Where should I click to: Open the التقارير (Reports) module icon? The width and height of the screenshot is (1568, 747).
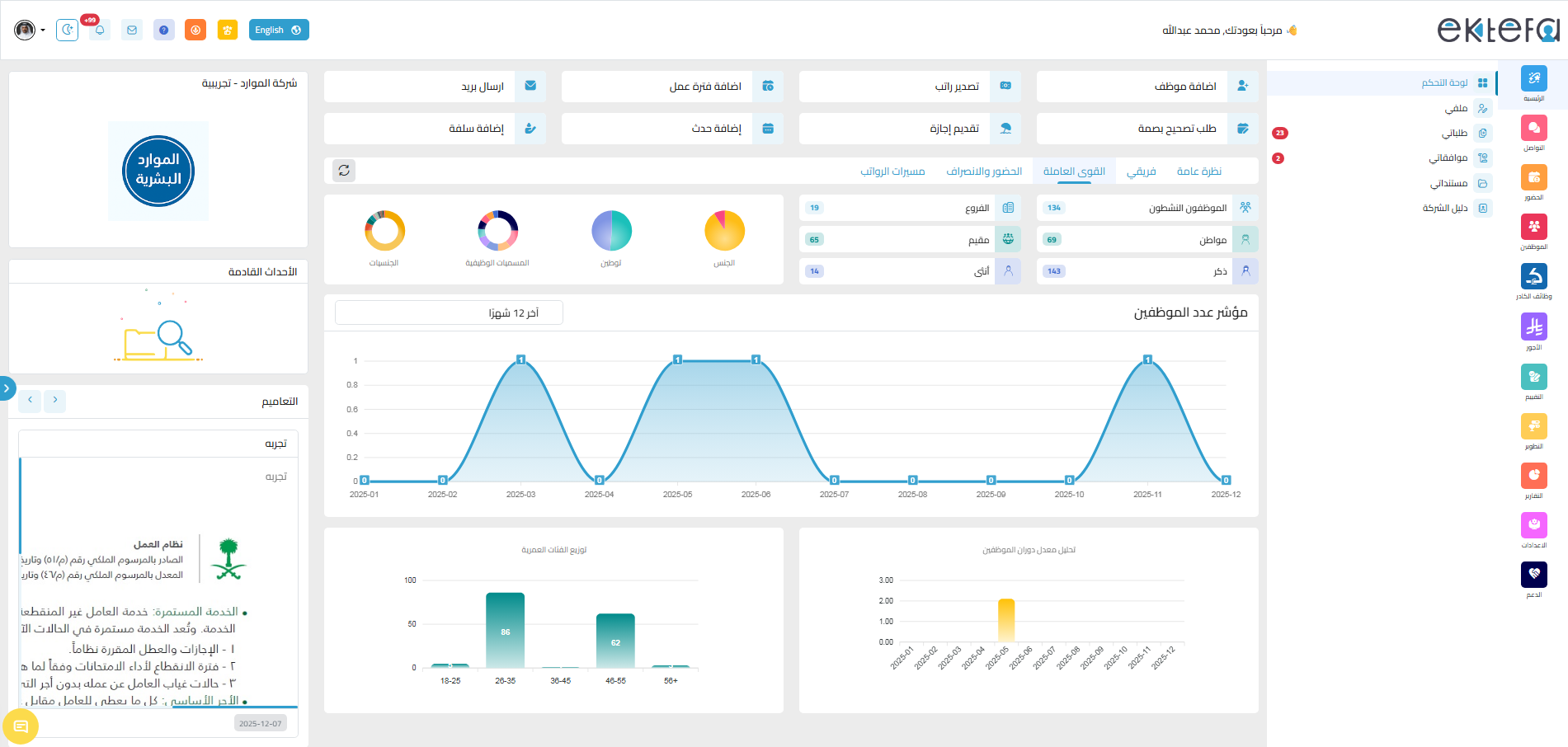(1533, 476)
